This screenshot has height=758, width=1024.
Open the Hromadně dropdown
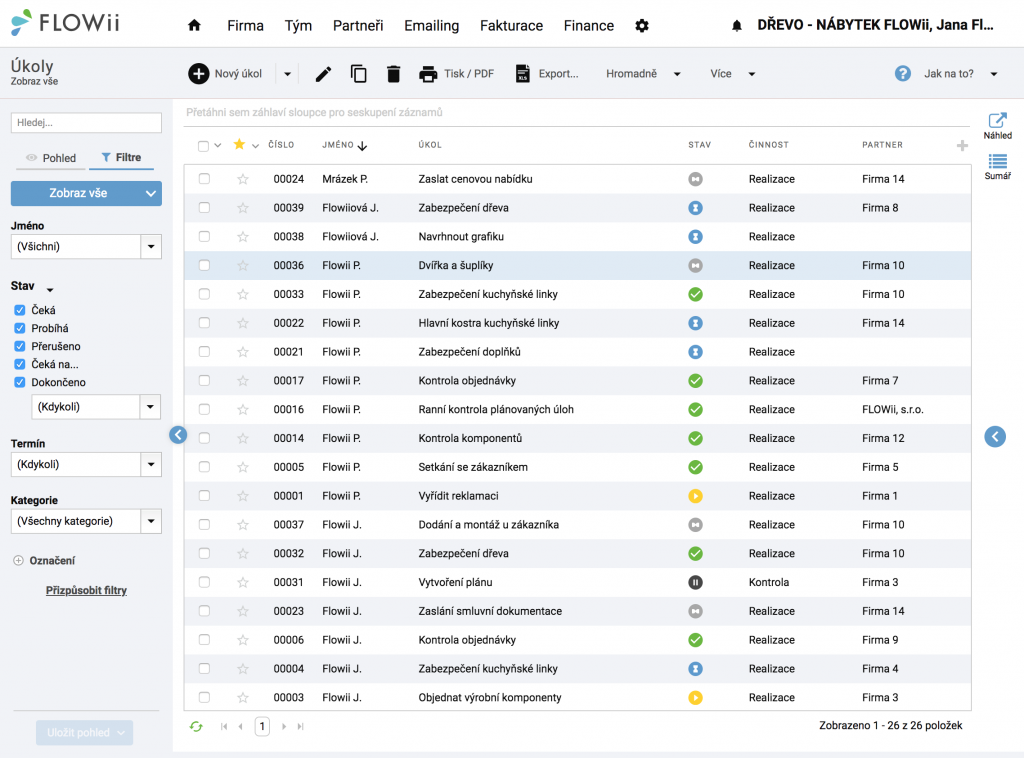point(643,74)
